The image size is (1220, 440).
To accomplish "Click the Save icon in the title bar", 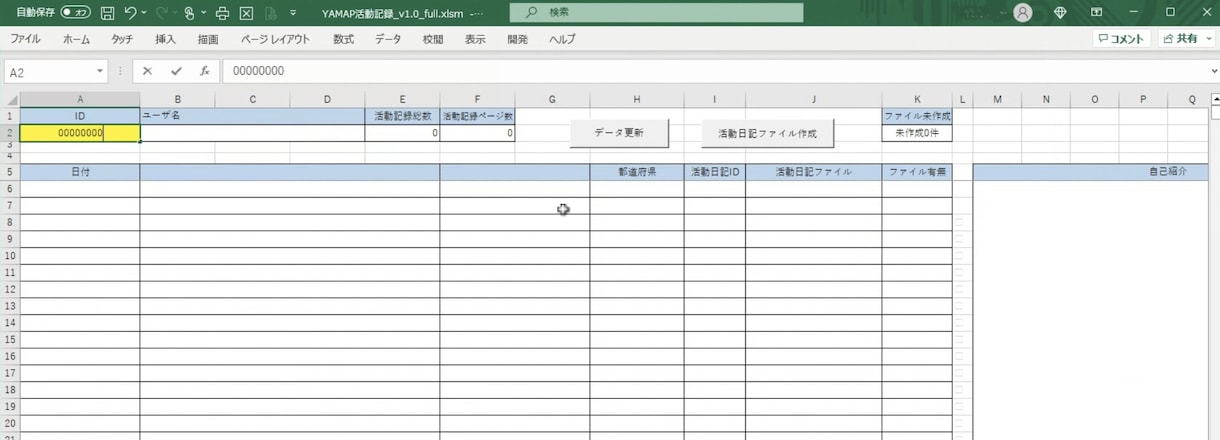I will point(107,13).
